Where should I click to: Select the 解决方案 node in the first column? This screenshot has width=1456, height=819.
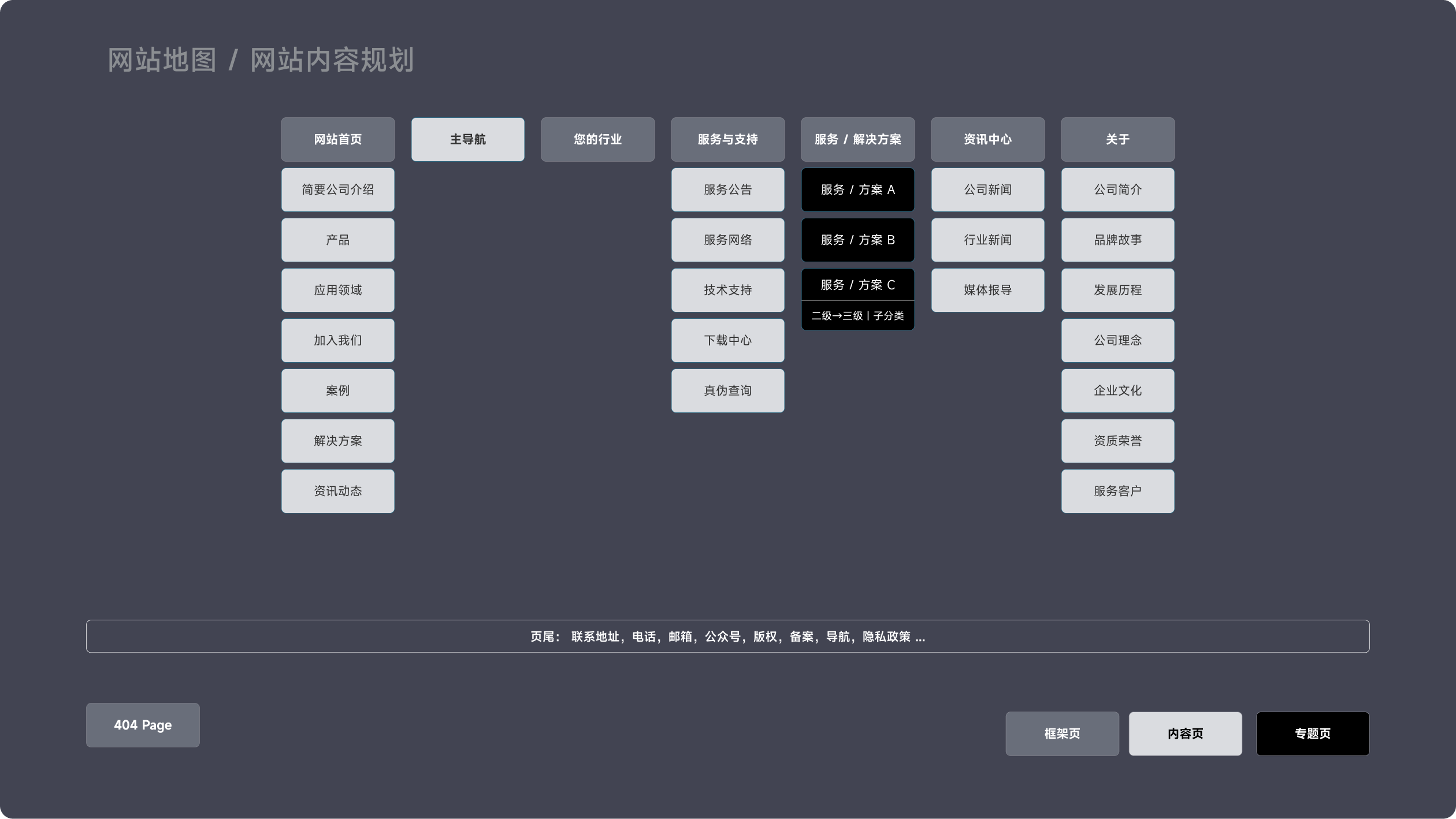[x=337, y=441]
